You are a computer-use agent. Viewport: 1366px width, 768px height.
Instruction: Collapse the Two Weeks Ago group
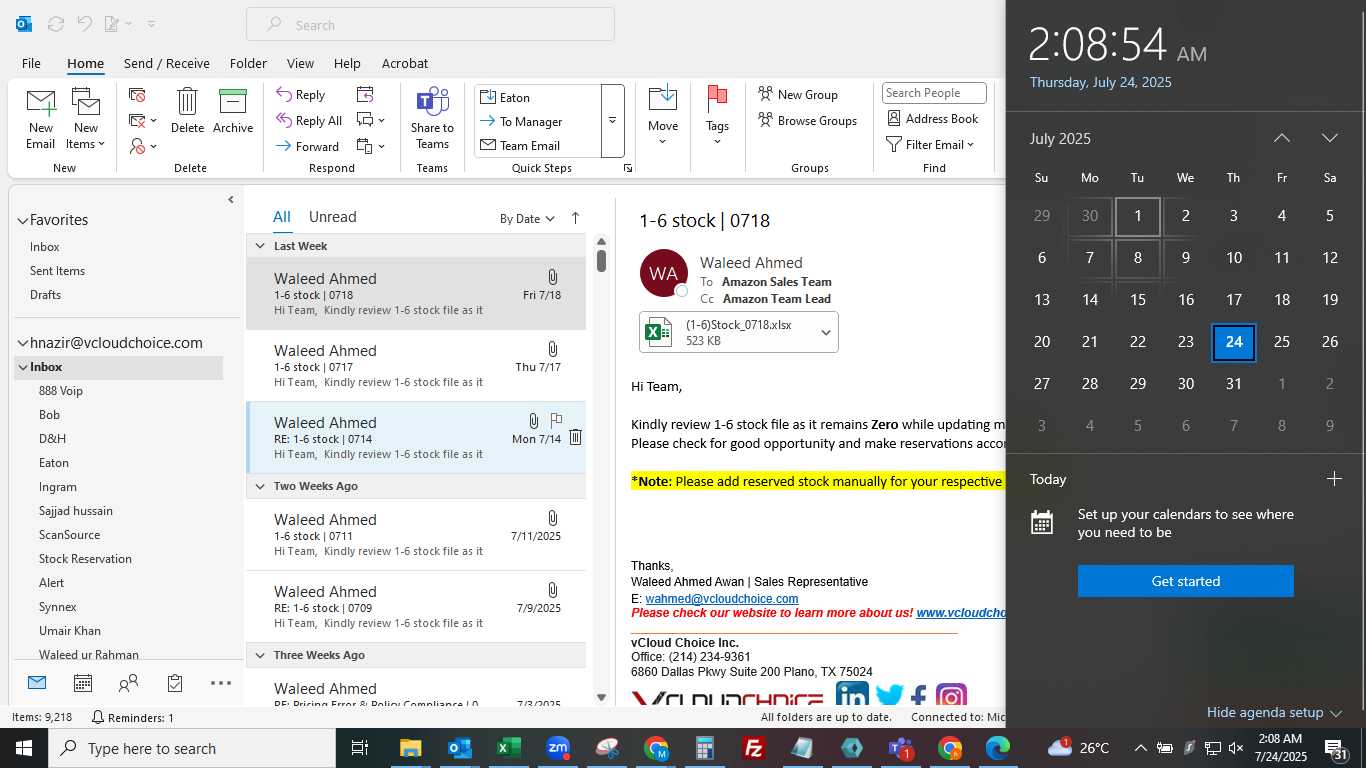260,486
